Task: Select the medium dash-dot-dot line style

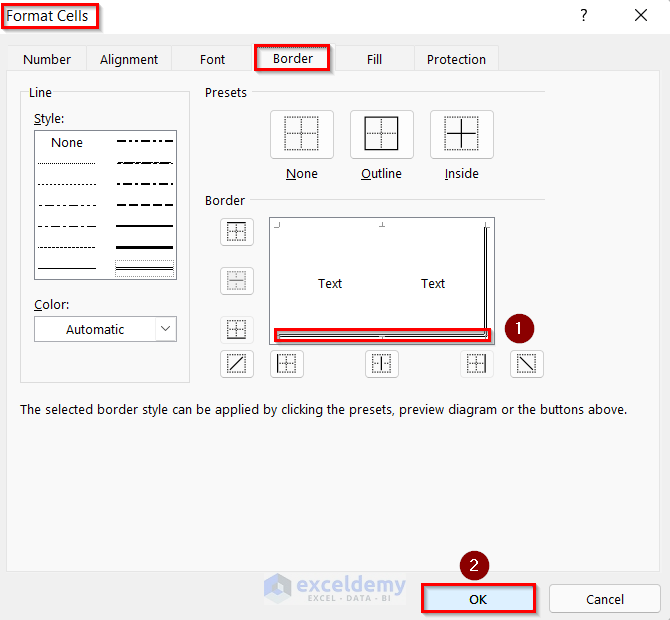Action: [144, 141]
